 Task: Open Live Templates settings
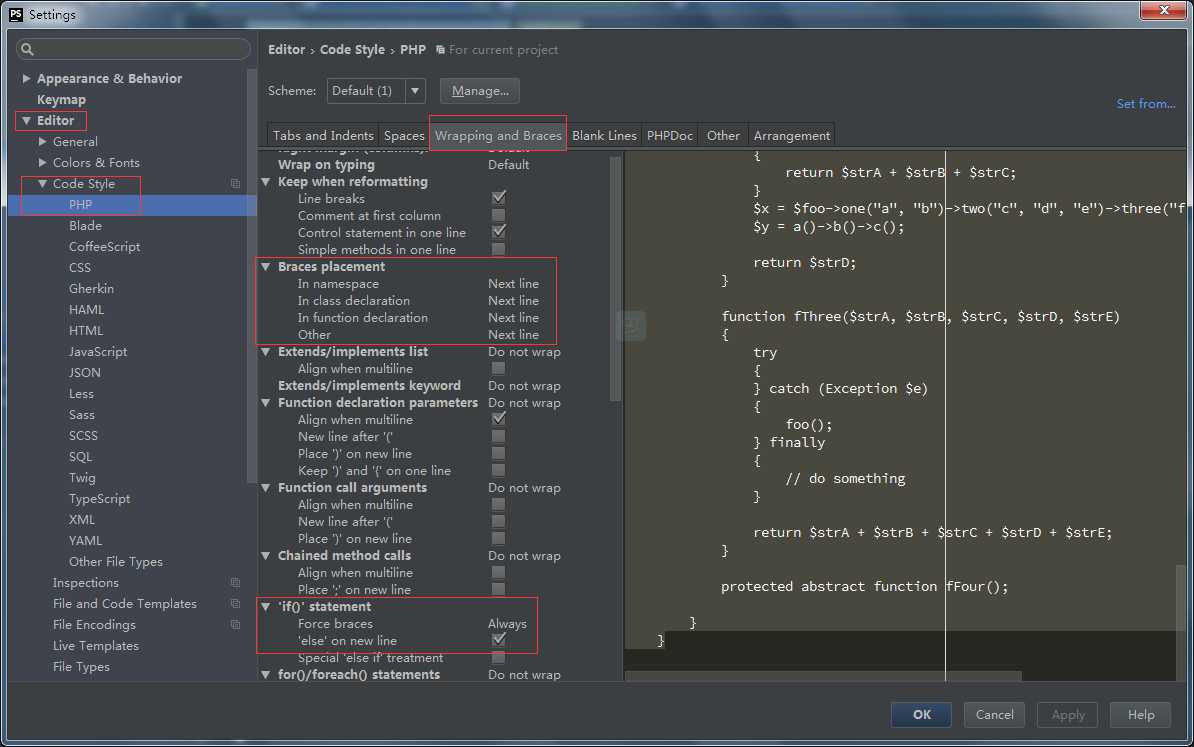(x=95, y=646)
